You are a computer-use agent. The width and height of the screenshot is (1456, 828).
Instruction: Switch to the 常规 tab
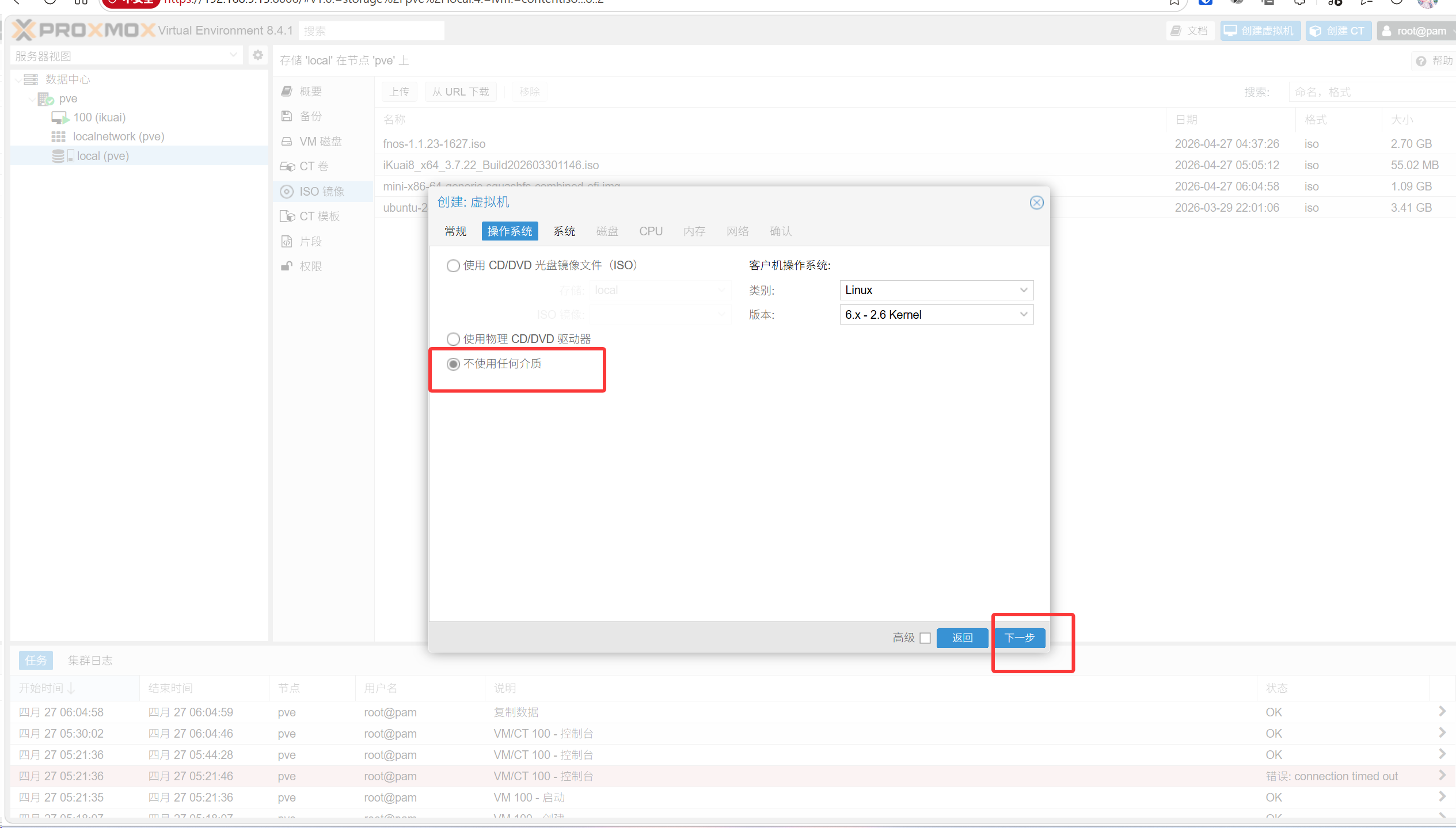tap(455, 231)
